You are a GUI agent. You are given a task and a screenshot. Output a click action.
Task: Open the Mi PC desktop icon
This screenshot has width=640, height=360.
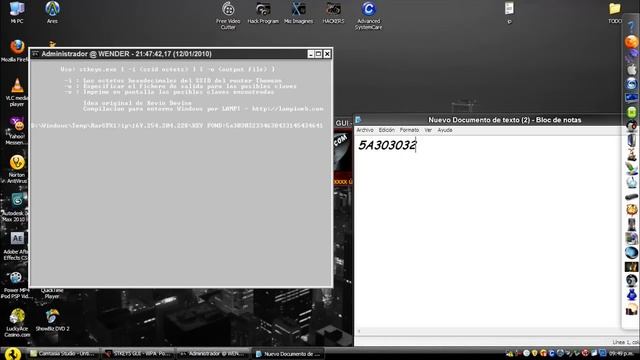(x=17, y=12)
